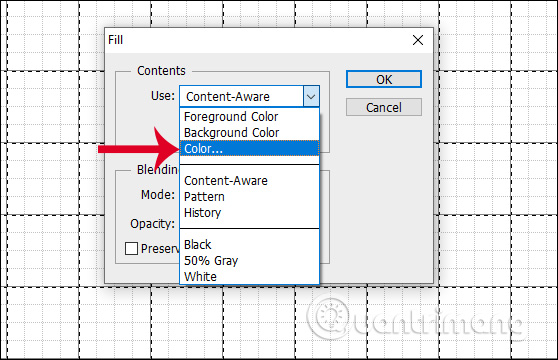Click the OK button
Screen dimensions: 558x360
coord(384,79)
